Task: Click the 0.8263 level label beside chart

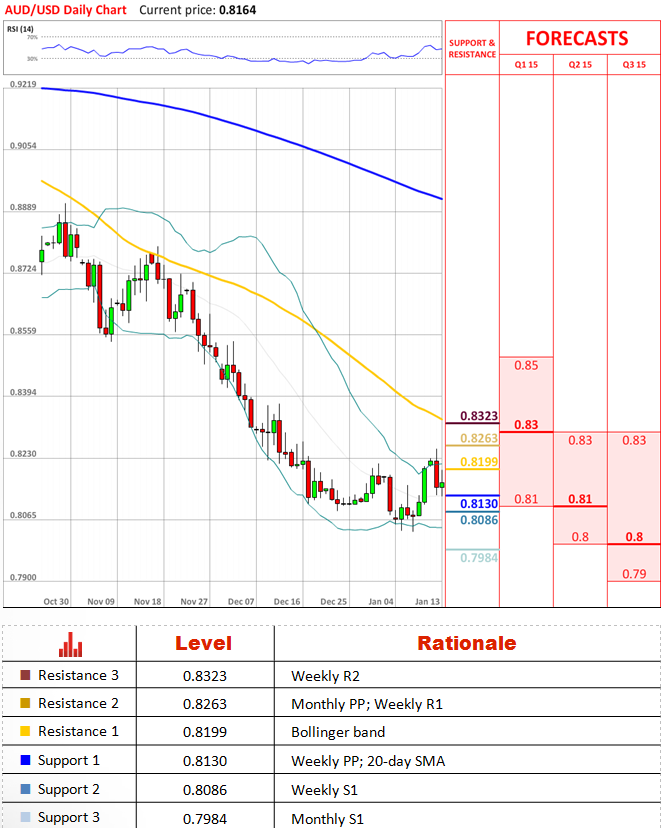Action: click(479, 438)
